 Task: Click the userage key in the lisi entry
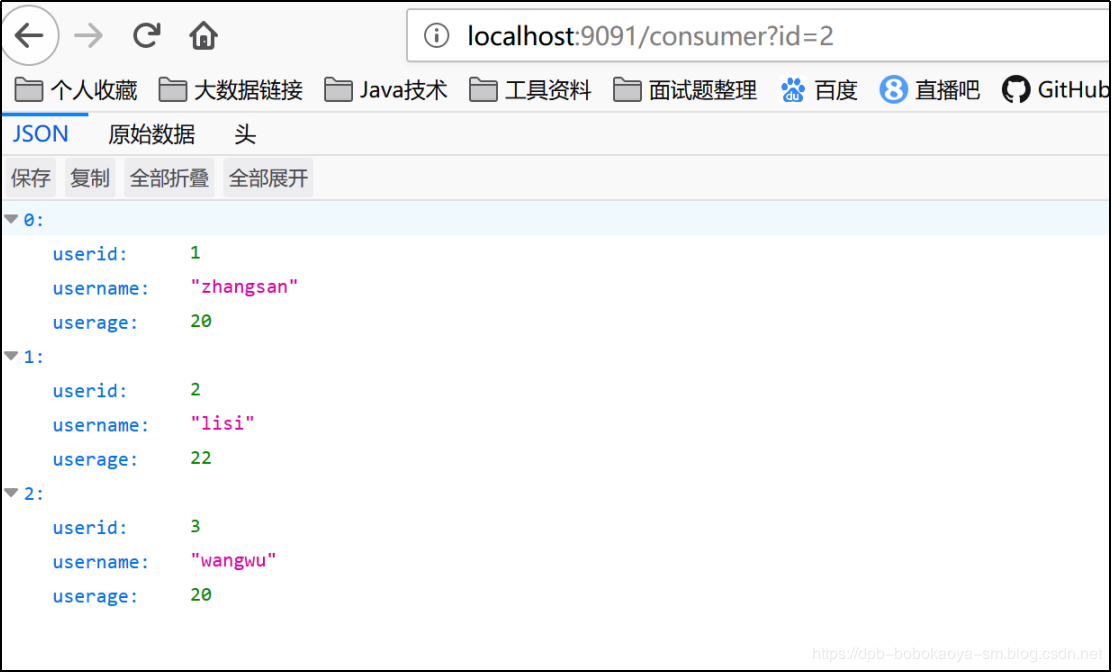[96, 459]
